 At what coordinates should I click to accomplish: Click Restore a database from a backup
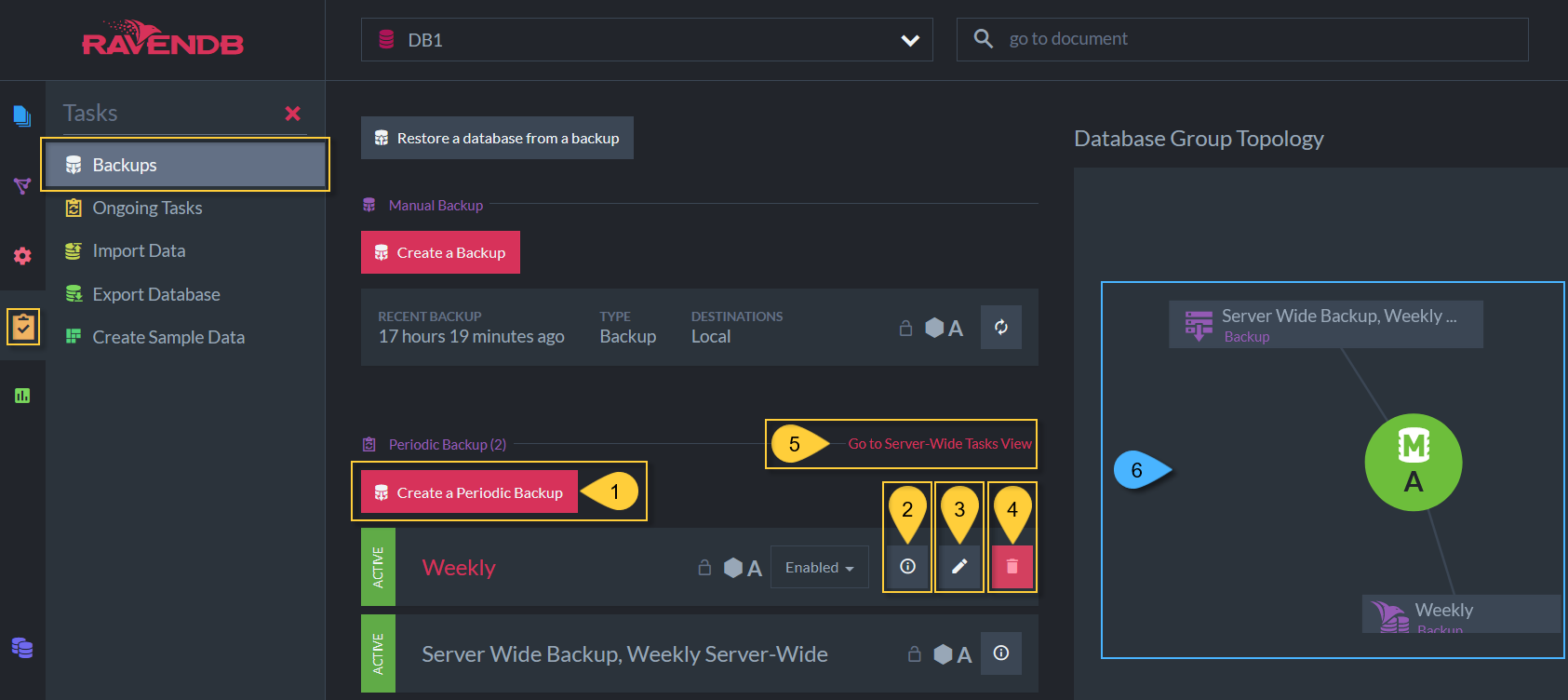pos(497,138)
